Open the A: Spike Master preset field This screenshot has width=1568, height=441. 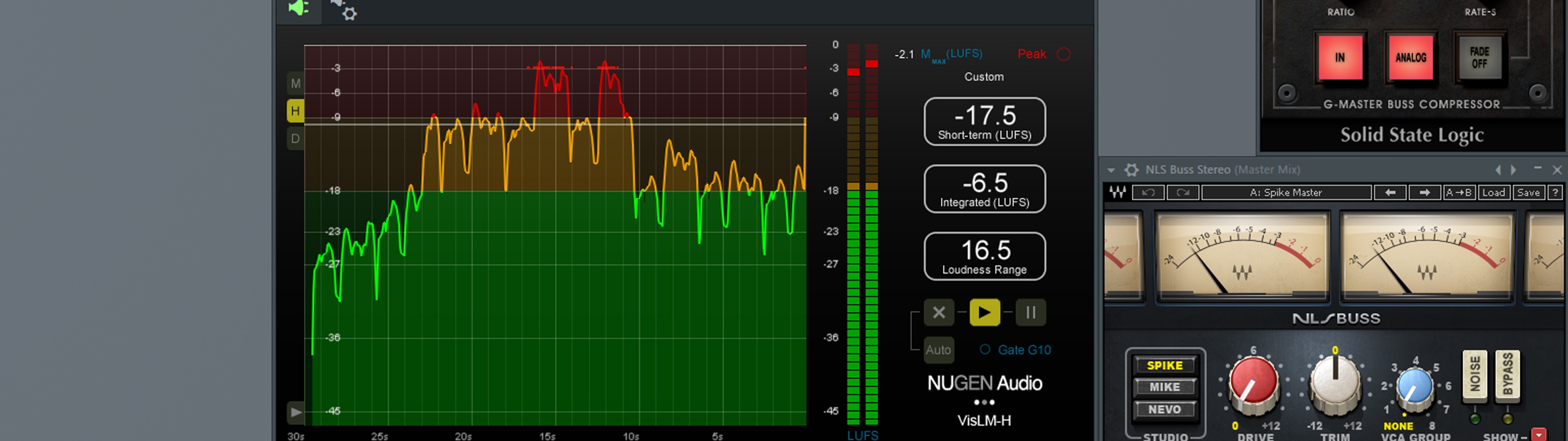(x=1285, y=192)
